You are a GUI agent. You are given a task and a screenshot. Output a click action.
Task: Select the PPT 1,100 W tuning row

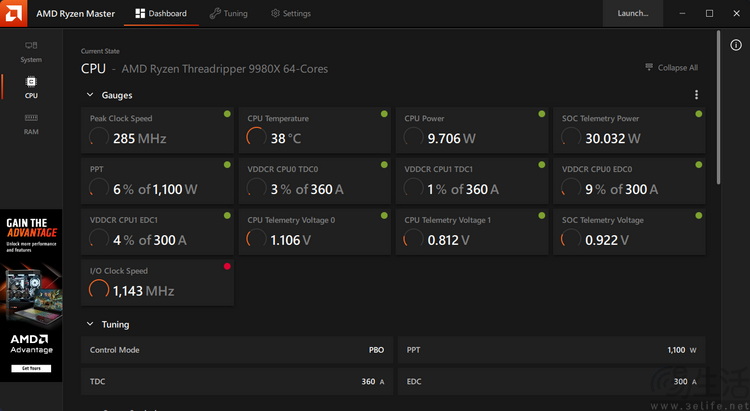click(551, 350)
